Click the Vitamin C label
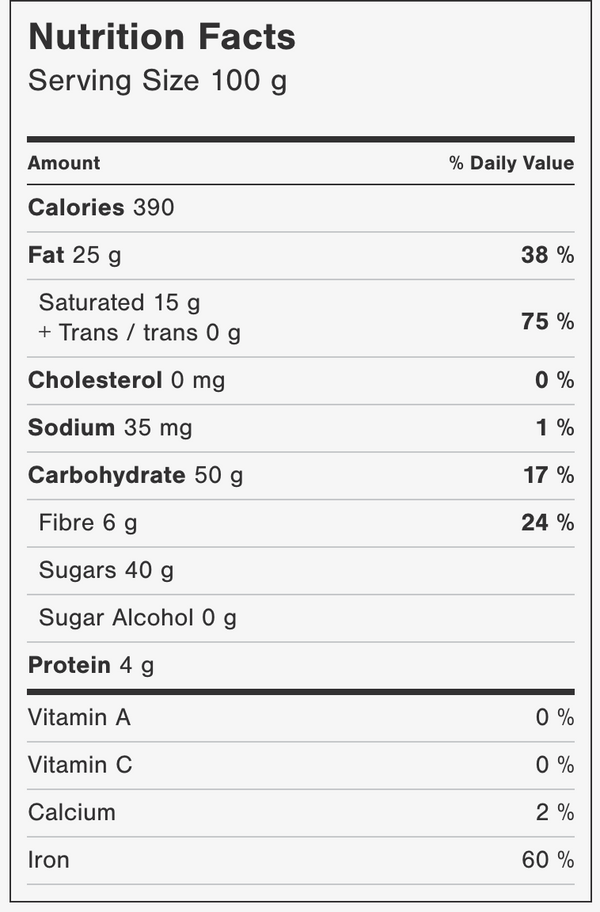Viewport: 600px width, 912px height. pyautogui.click(x=80, y=765)
